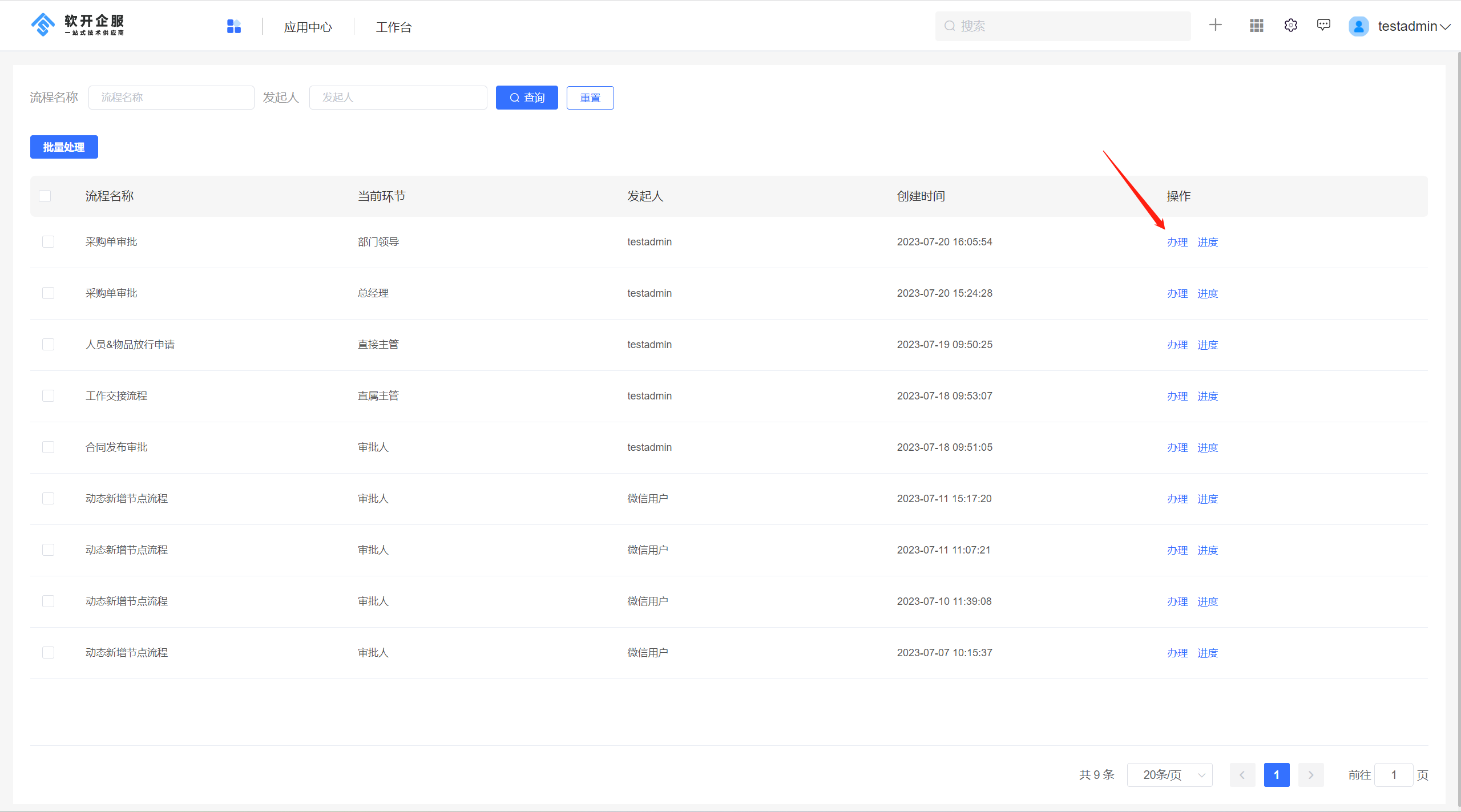Screen dimensions: 1461x812
Task: Click the 批量处理 batch button
Action: (x=64, y=147)
